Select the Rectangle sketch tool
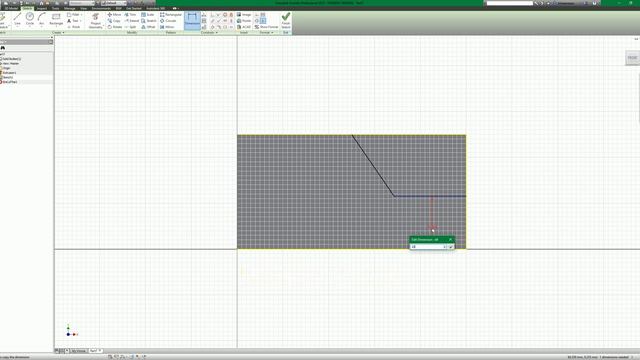 click(56, 19)
